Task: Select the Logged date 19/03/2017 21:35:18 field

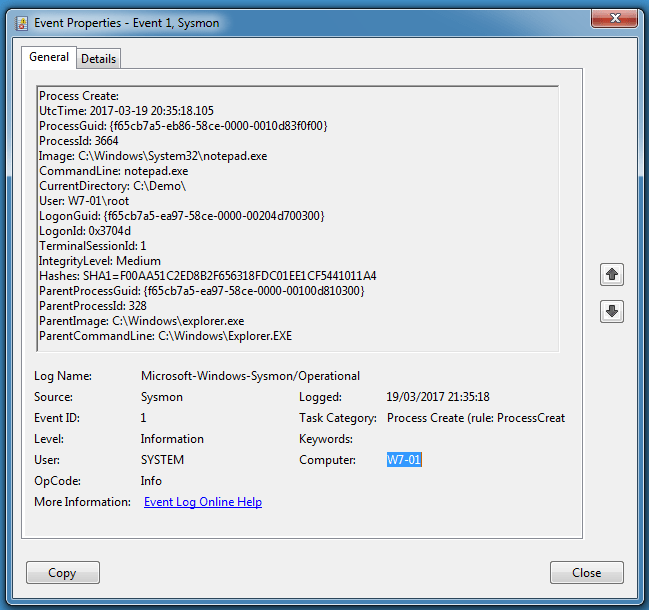Action: click(x=437, y=397)
